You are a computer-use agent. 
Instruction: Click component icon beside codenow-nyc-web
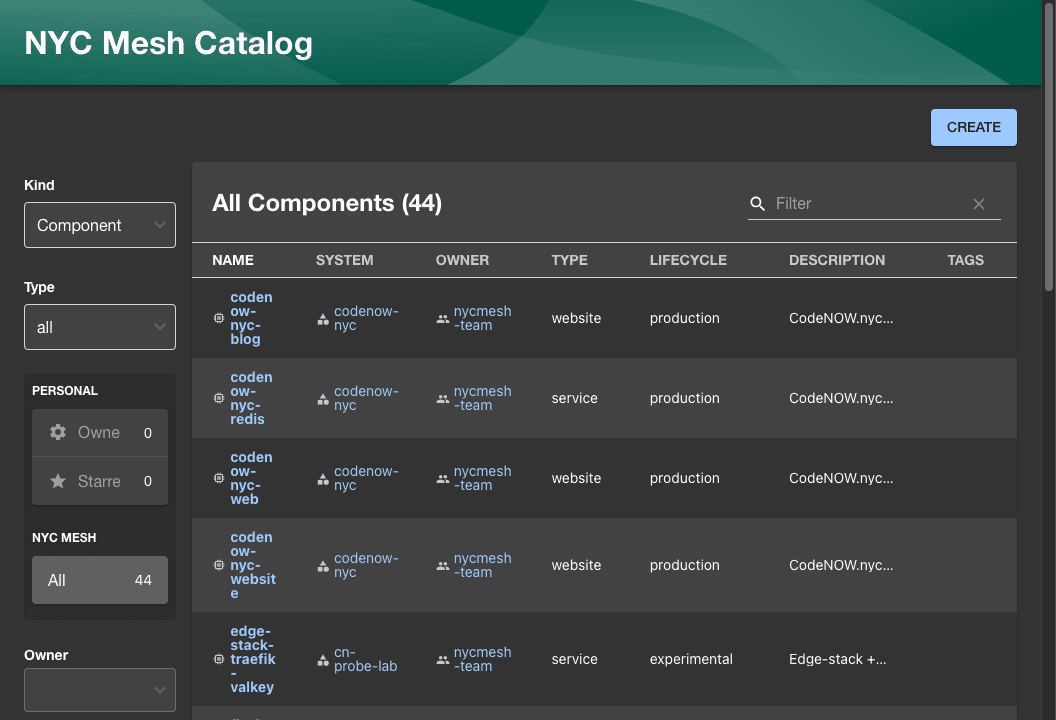(219, 478)
